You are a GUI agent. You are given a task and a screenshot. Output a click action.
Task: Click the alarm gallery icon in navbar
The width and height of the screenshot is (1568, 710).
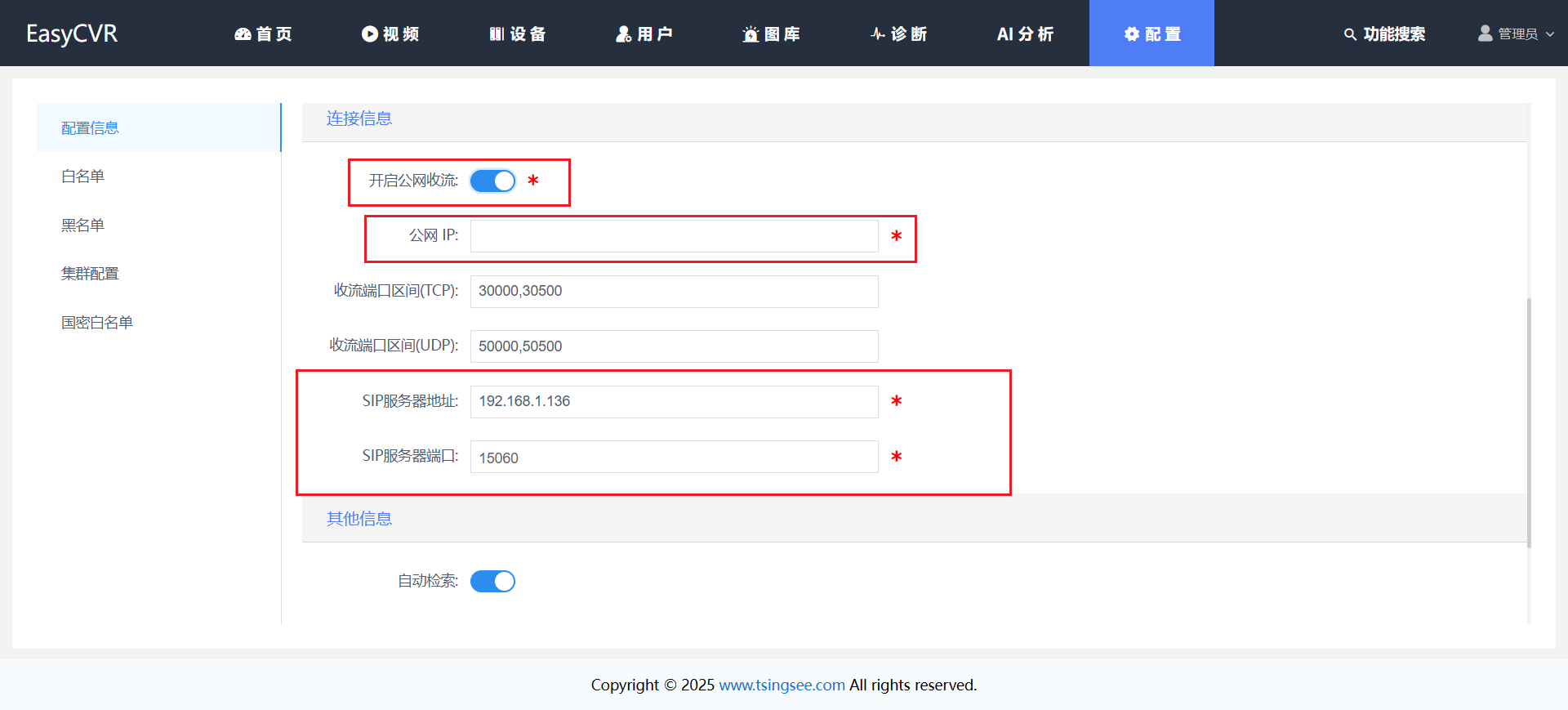point(751,33)
